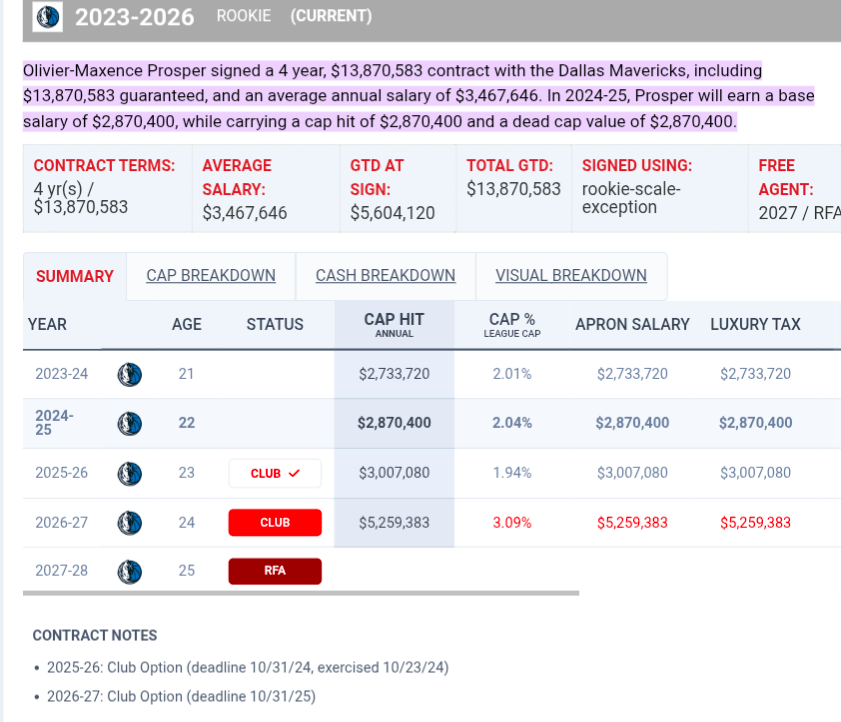Click the 2024-25 cap hit value $2,870,400

click(394, 423)
